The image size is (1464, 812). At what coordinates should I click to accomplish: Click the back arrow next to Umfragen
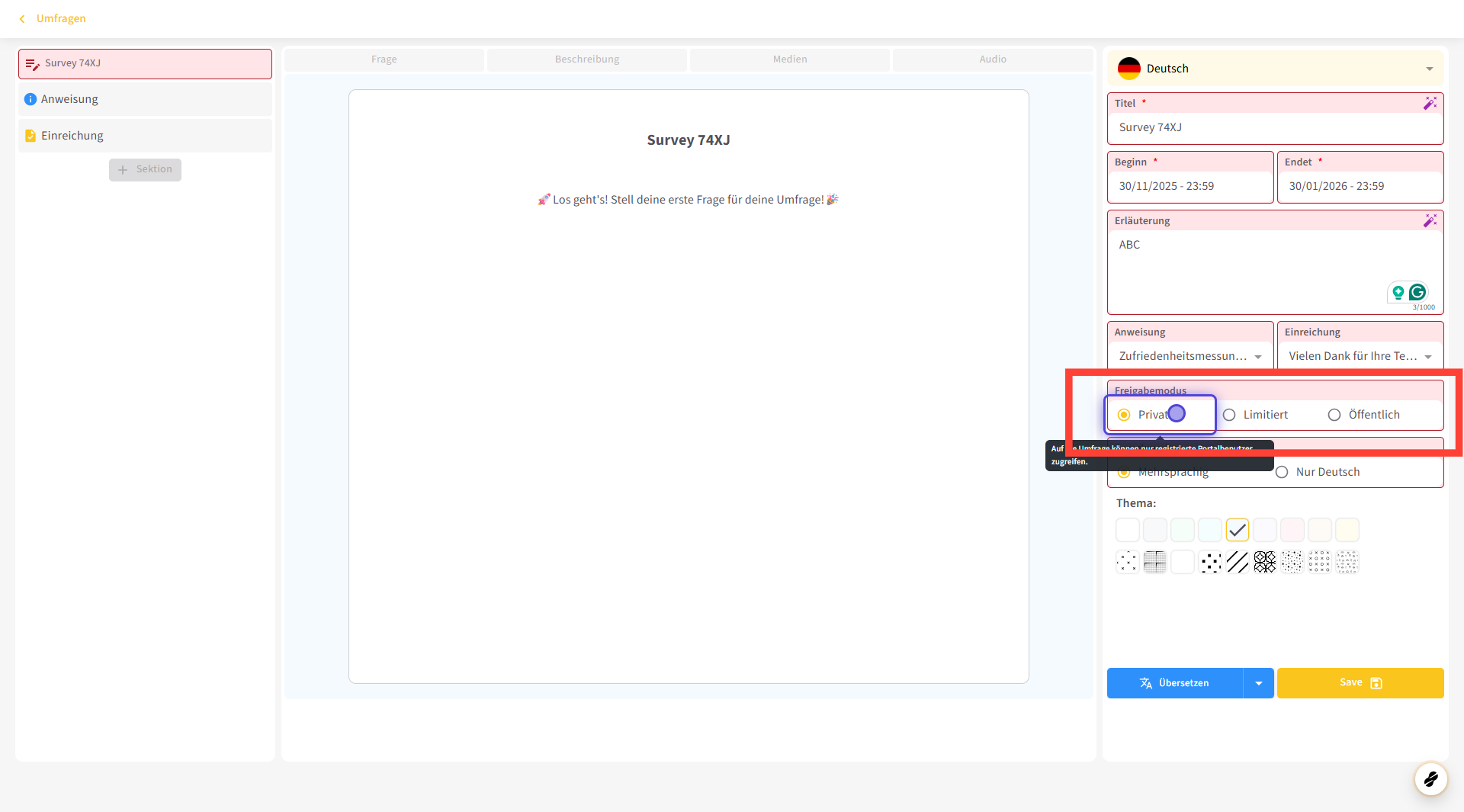coord(22,18)
